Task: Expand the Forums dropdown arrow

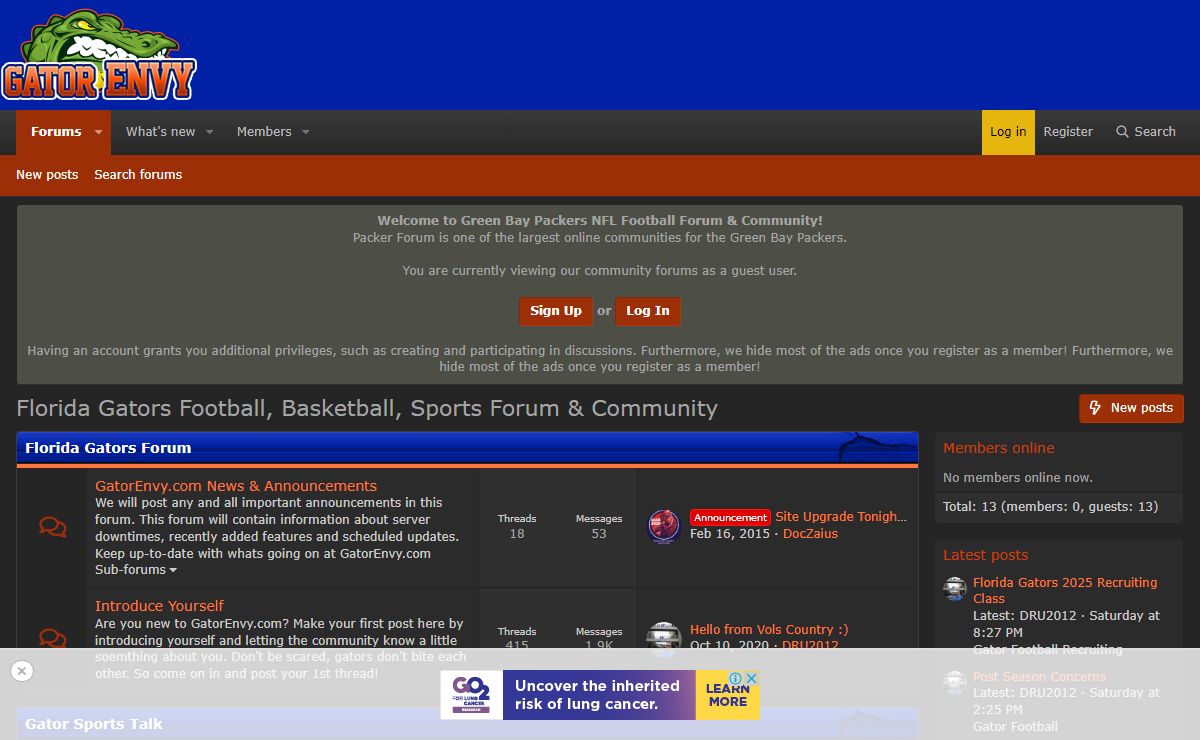Action: tap(98, 132)
